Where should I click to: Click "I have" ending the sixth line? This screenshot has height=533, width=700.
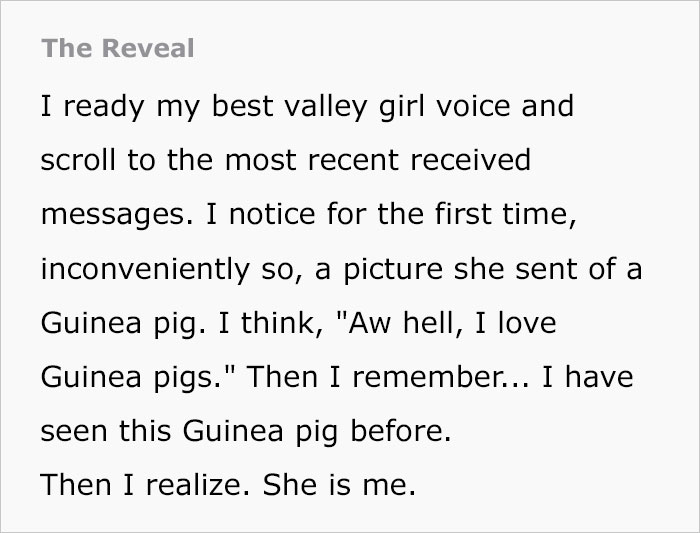pyautogui.click(x=591, y=378)
